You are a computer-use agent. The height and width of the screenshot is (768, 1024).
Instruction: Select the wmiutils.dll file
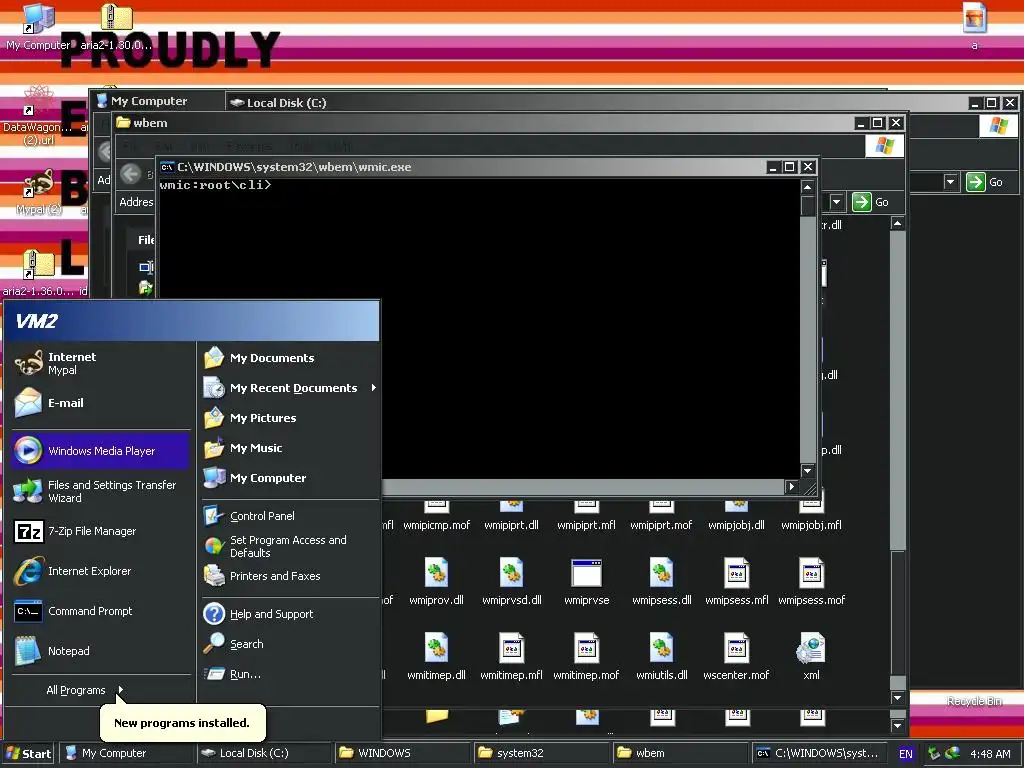662,656
